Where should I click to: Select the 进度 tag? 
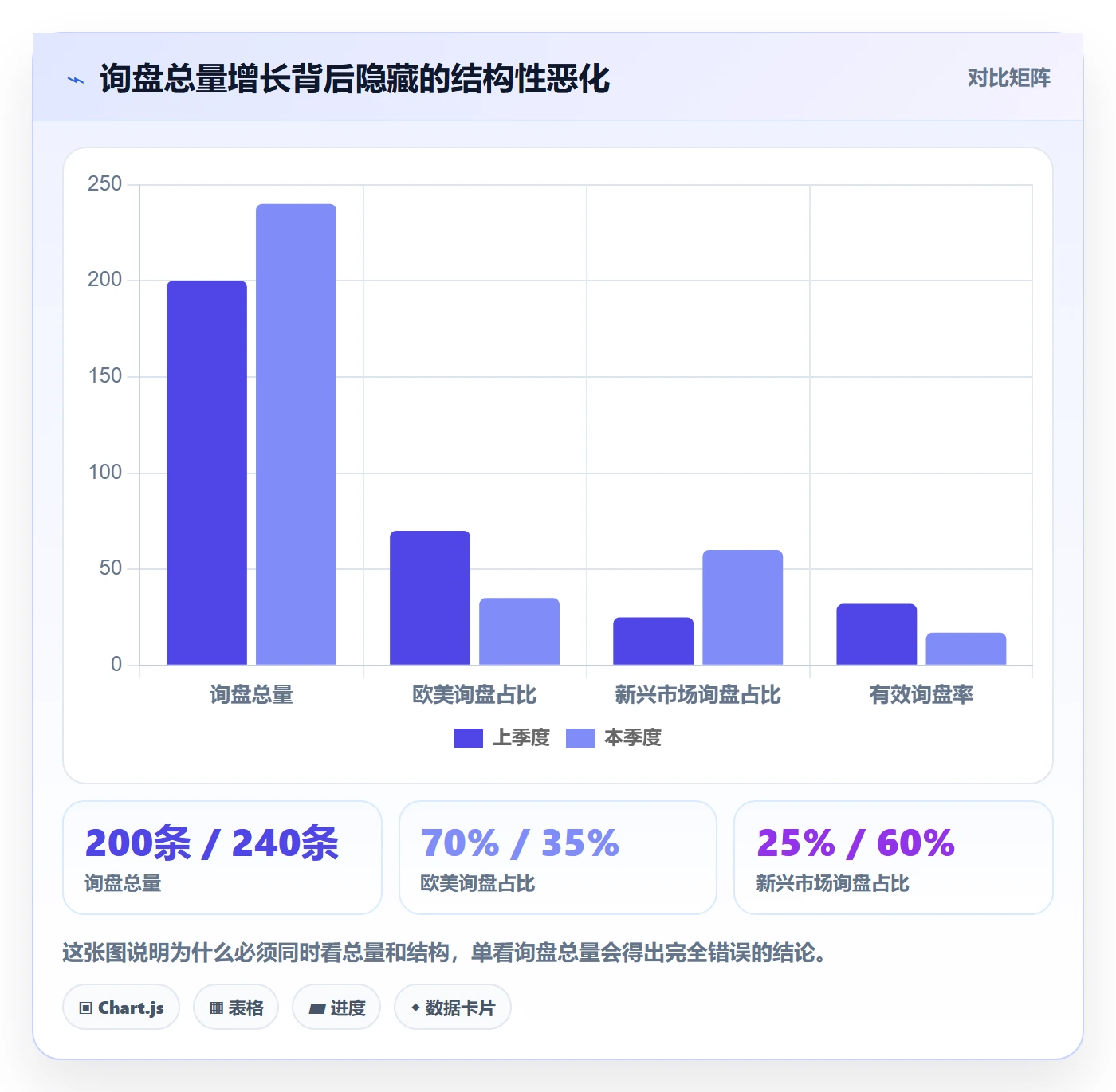click(x=336, y=1008)
